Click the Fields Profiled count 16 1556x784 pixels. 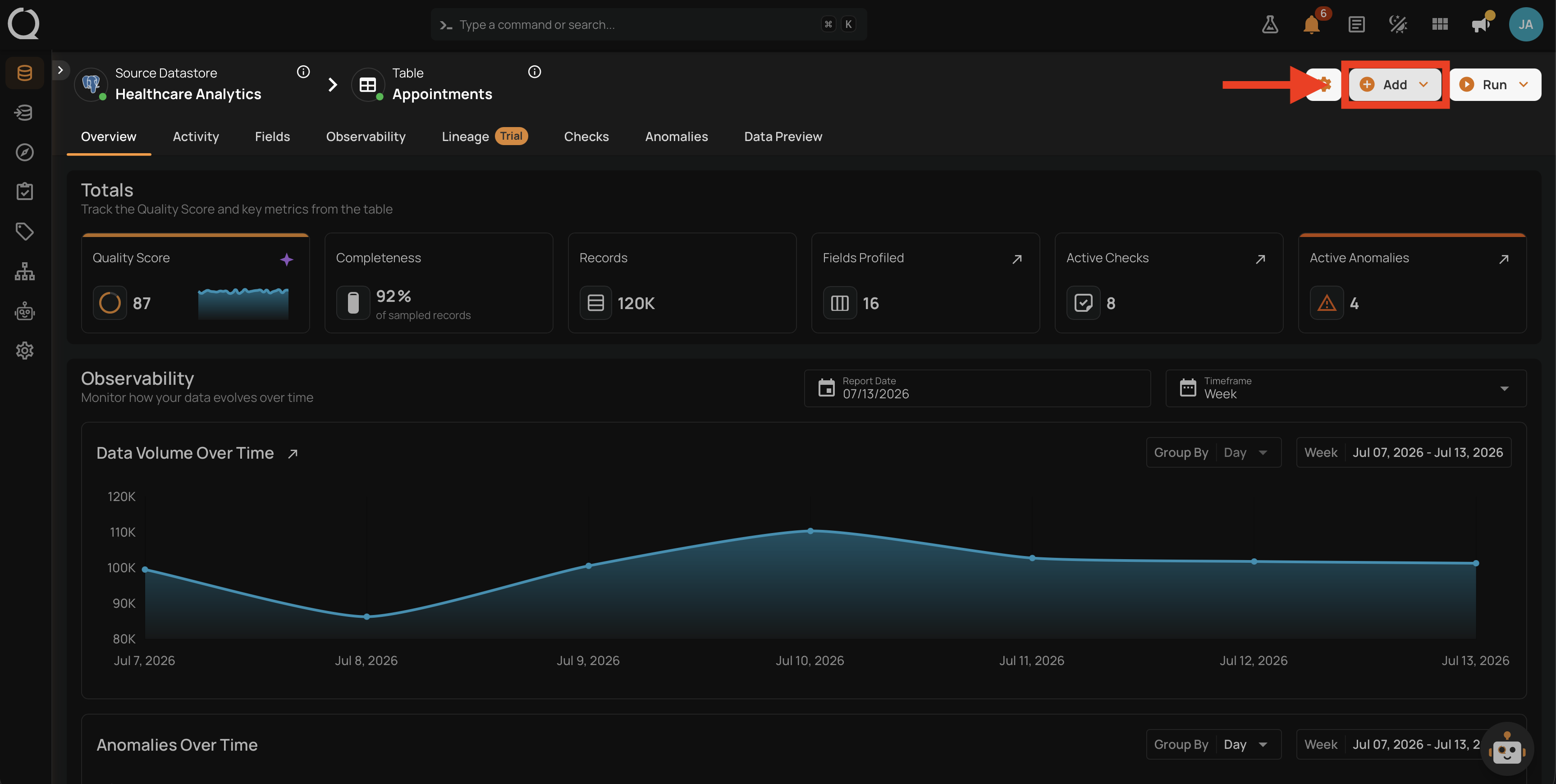[x=870, y=303]
